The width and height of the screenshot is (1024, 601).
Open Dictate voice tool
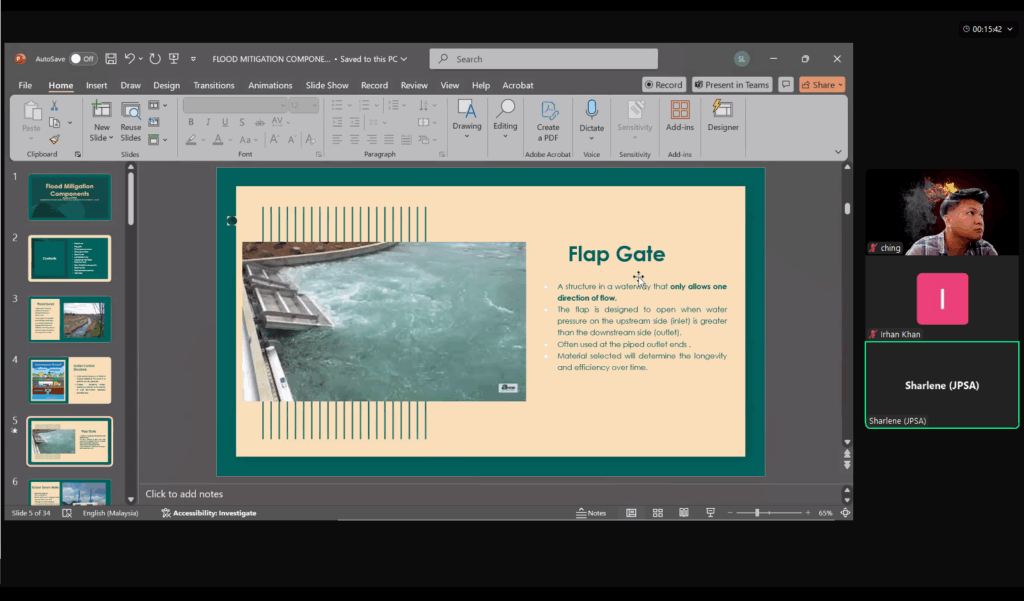[591, 115]
